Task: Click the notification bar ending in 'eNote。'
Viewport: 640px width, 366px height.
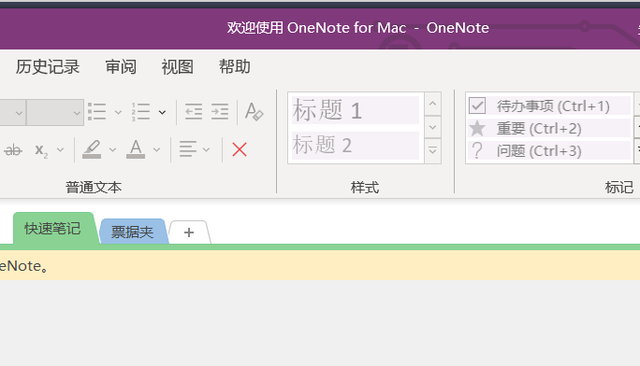Action: click(320, 265)
